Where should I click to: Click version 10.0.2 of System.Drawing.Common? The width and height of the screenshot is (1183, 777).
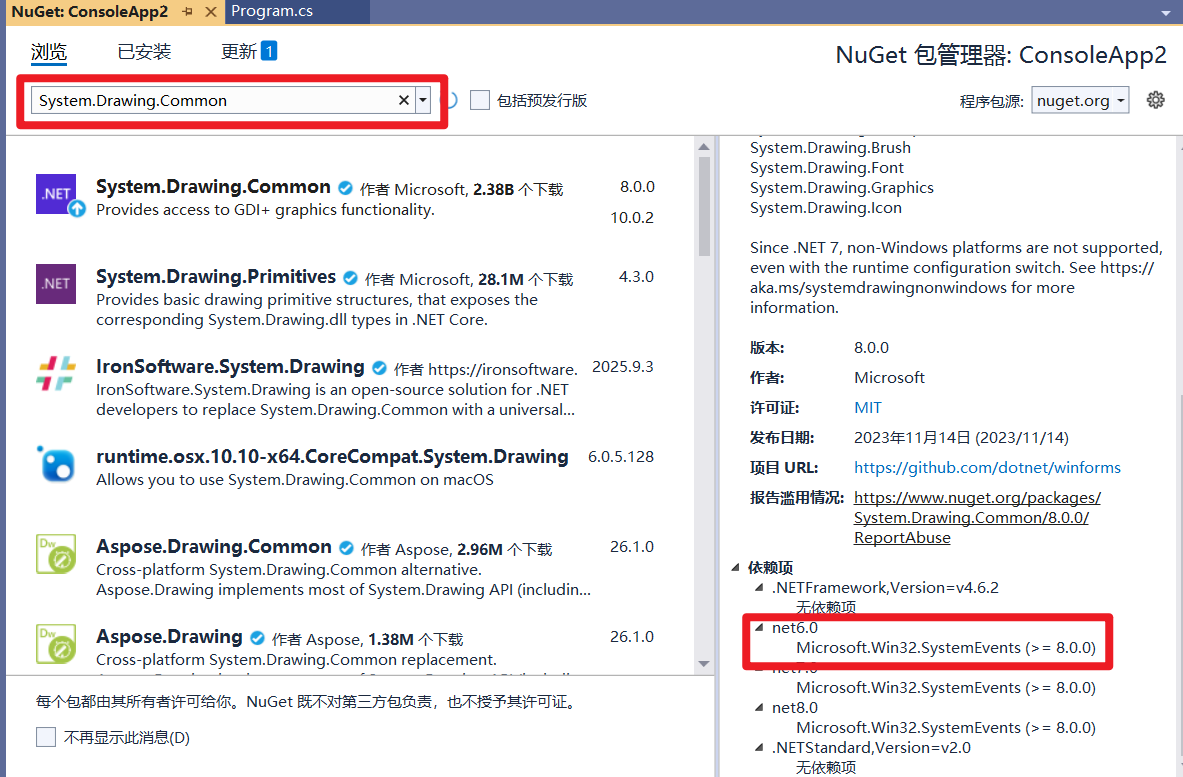point(632,217)
